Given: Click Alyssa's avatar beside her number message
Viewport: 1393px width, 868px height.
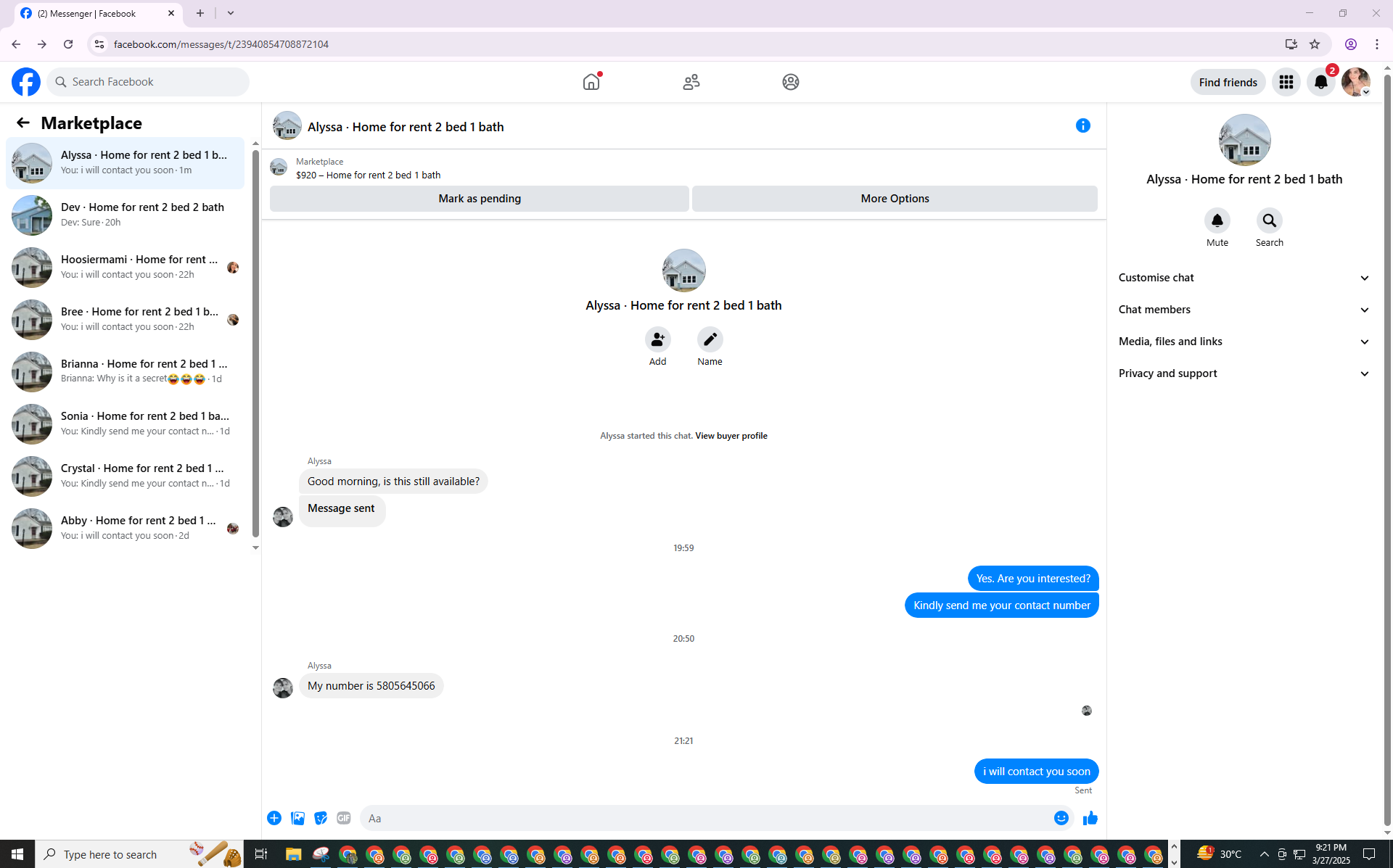Looking at the screenshot, I should coord(283,687).
